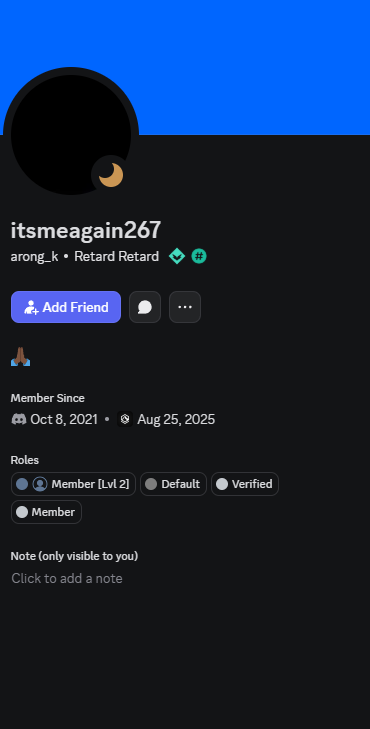This screenshot has height=729, width=370.
Task: Open direct message via chat bubble icon
Action: pos(145,307)
